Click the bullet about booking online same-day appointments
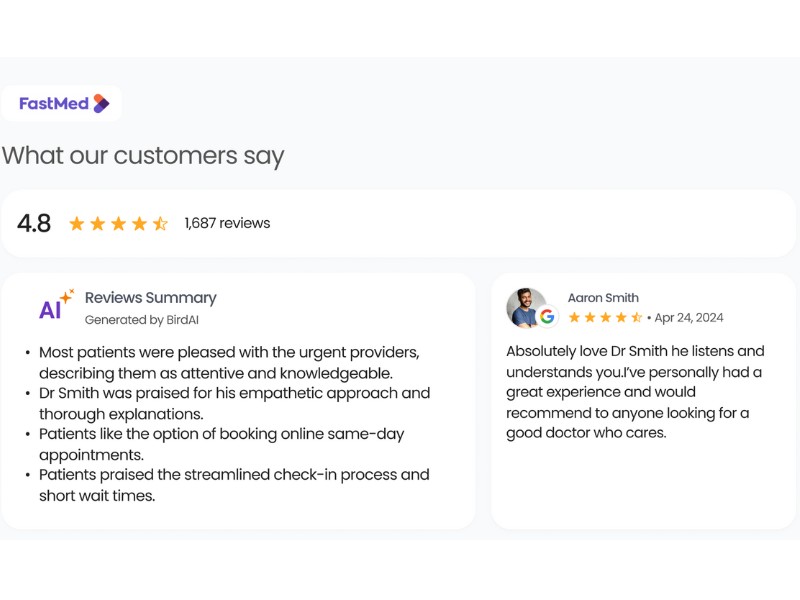This screenshot has height=600, width=800. click(x=221, y=444)
